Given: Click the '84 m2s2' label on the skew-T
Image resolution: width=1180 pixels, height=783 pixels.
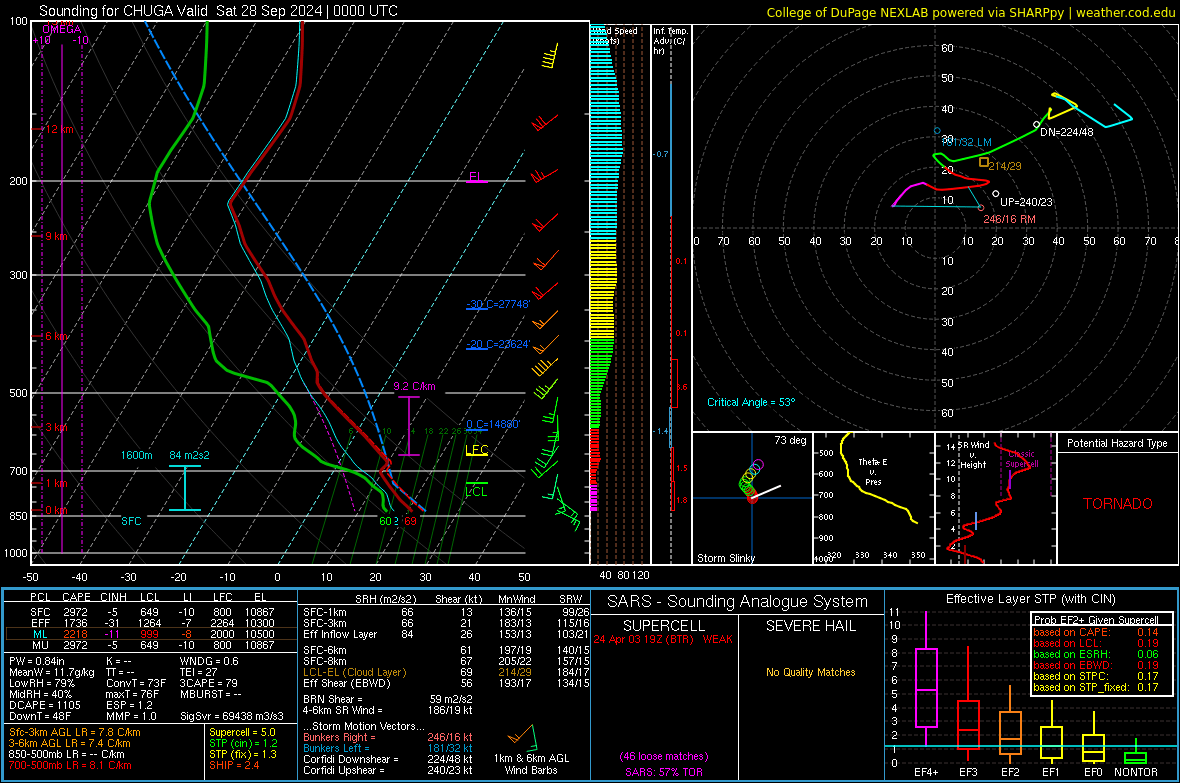Looking at the screenshot, I should [190, 455].
